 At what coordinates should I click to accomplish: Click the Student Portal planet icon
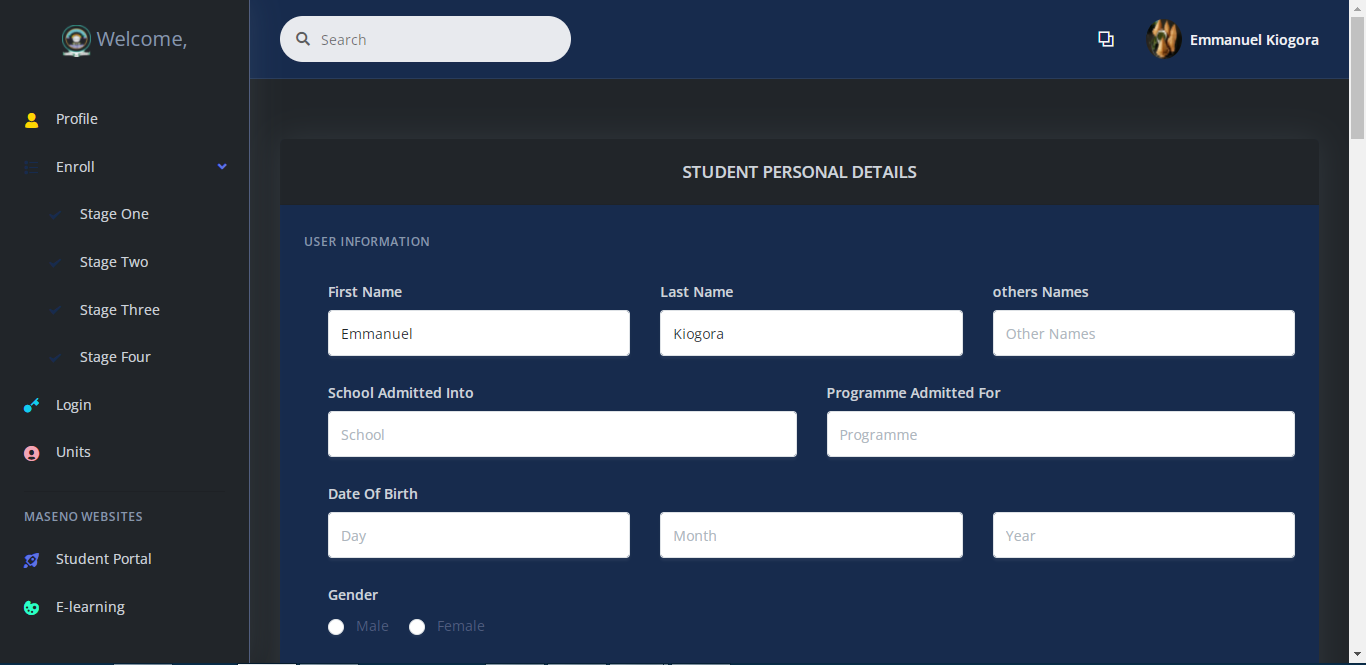pyautogui.click(x=31, y=560)
